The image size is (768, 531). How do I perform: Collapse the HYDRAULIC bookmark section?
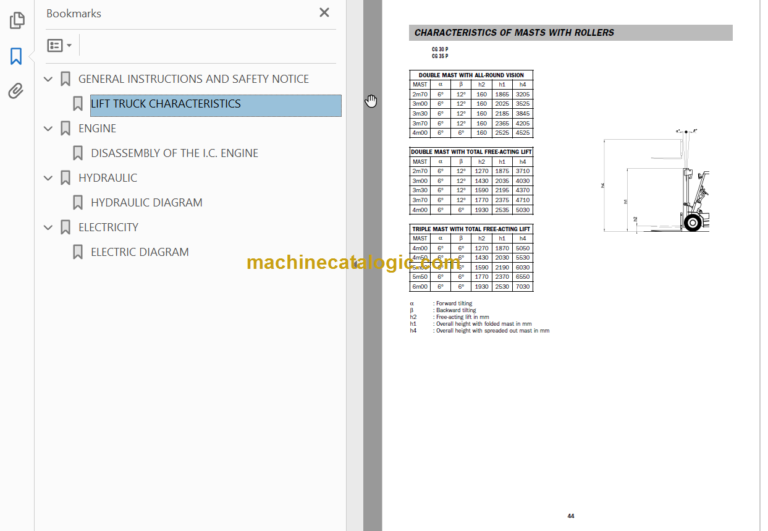pos(48,178)
